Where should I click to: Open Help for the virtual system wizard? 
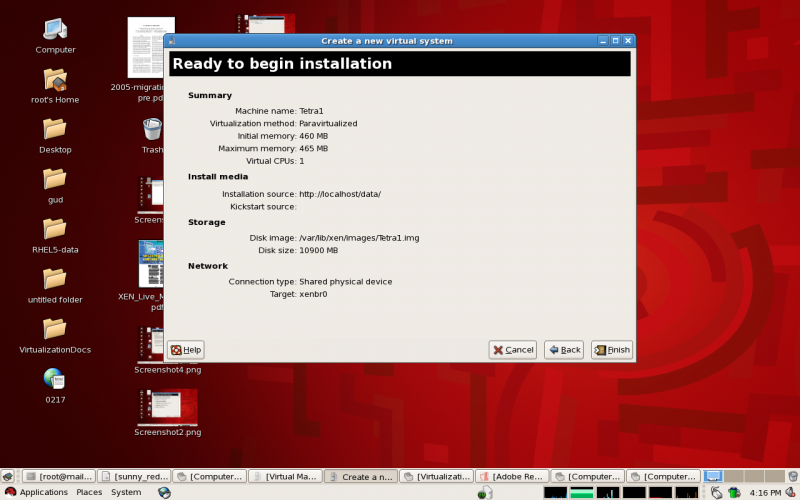[x=186, y=349]
